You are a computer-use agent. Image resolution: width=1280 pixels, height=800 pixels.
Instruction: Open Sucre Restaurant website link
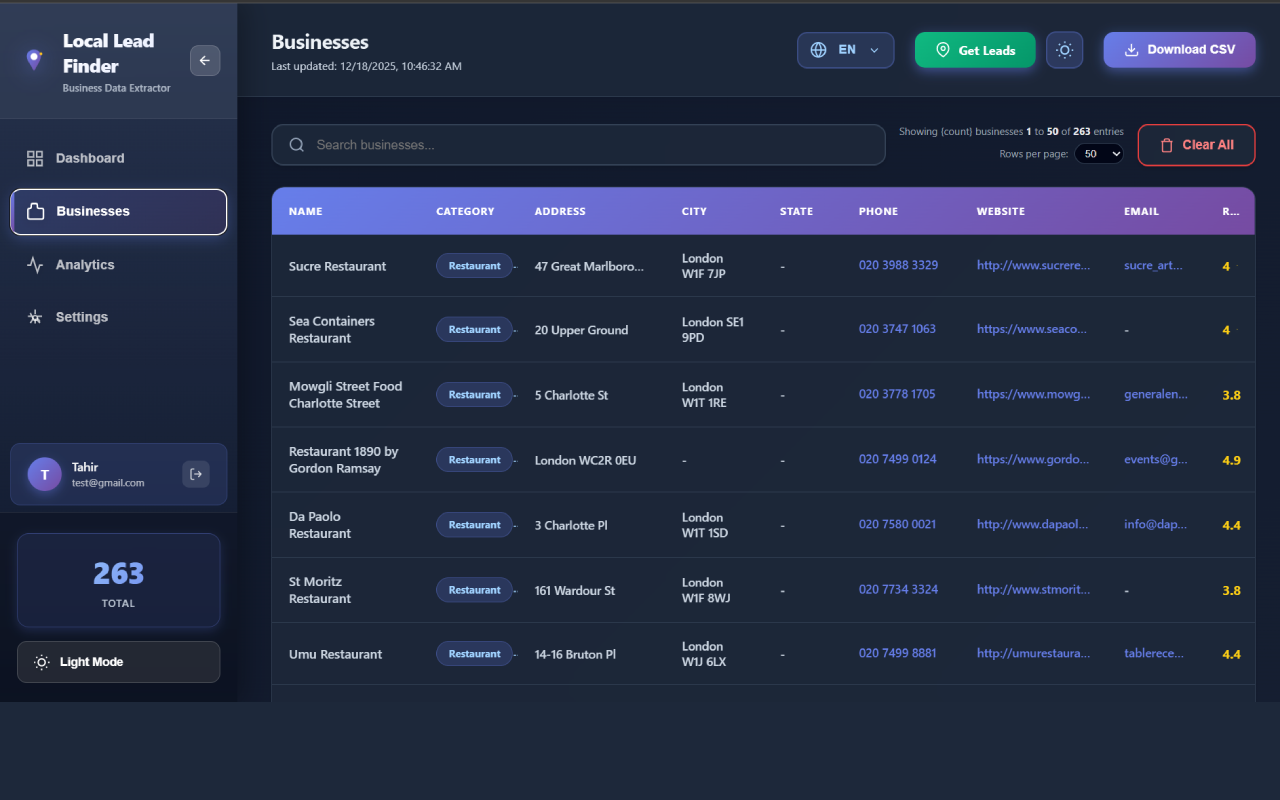tap(1033, 266)
